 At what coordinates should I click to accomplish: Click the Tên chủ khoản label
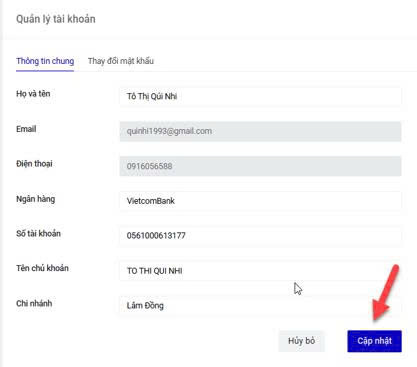pos(42,268)
